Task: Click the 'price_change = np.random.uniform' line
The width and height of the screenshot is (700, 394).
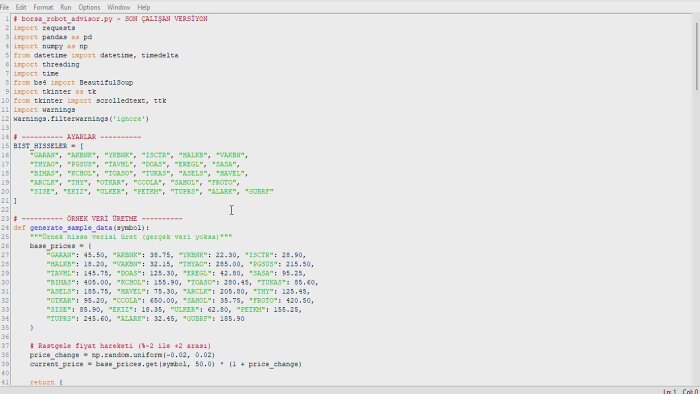Action: tap(122, 355)
